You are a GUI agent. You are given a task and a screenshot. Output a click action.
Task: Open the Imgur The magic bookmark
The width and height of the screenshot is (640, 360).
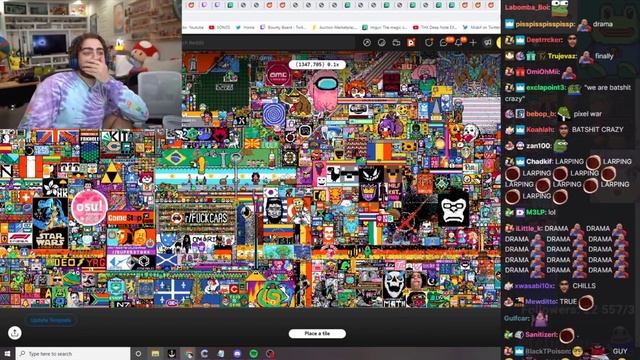[385, 27]
